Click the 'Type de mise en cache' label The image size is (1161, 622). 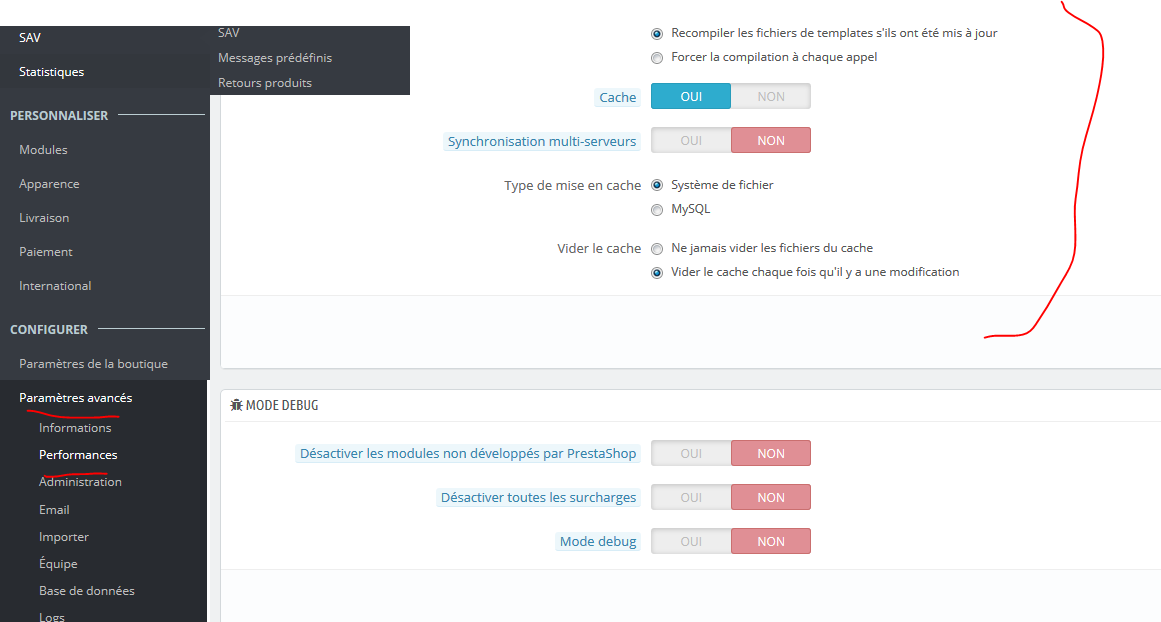[x=572, y=185]
